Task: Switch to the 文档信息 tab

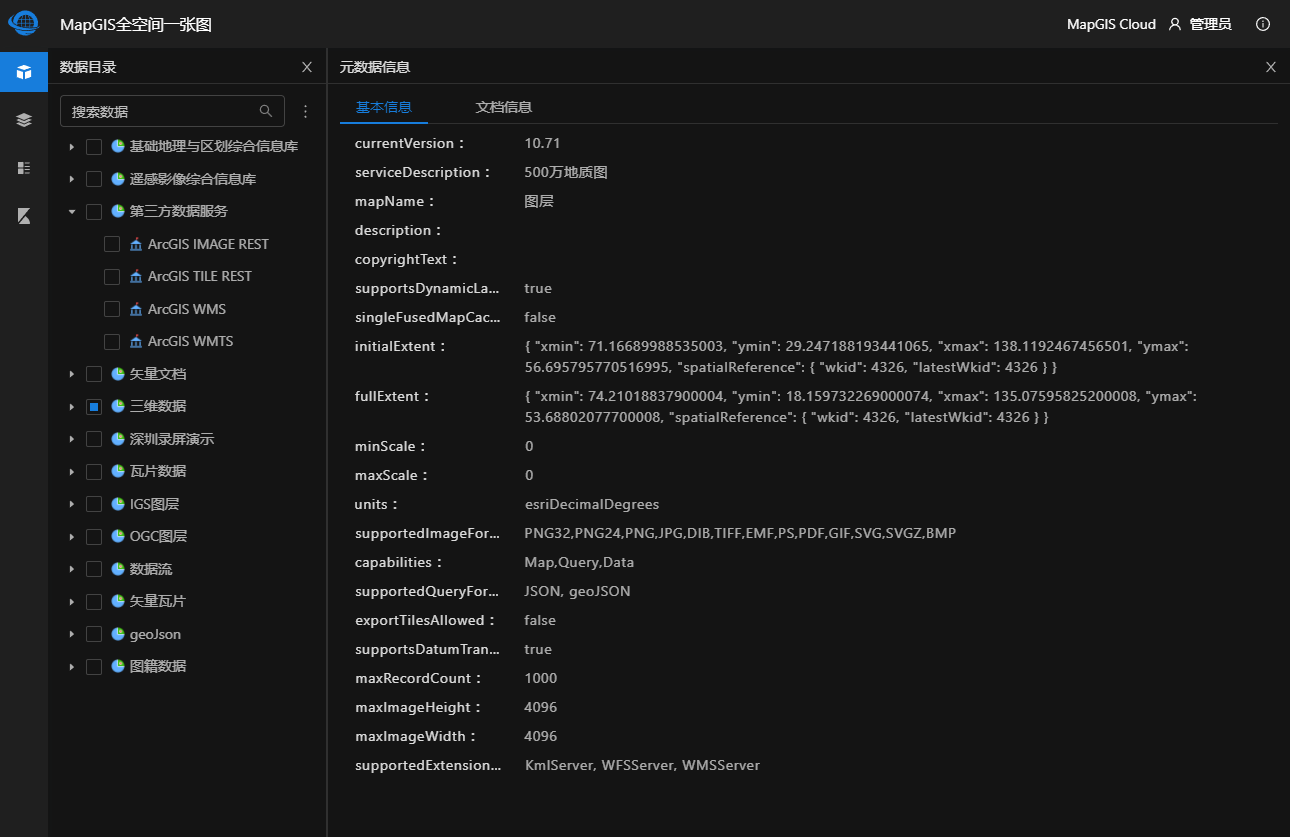Action: point(503,107)
